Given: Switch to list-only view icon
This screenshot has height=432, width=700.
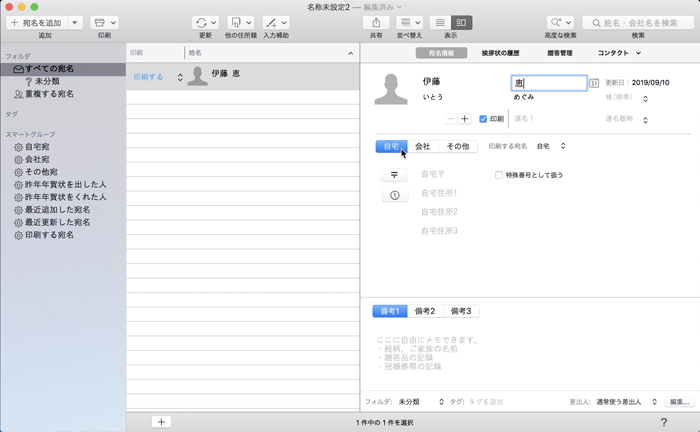Looking at the screenshot, I should pos(440,22).
